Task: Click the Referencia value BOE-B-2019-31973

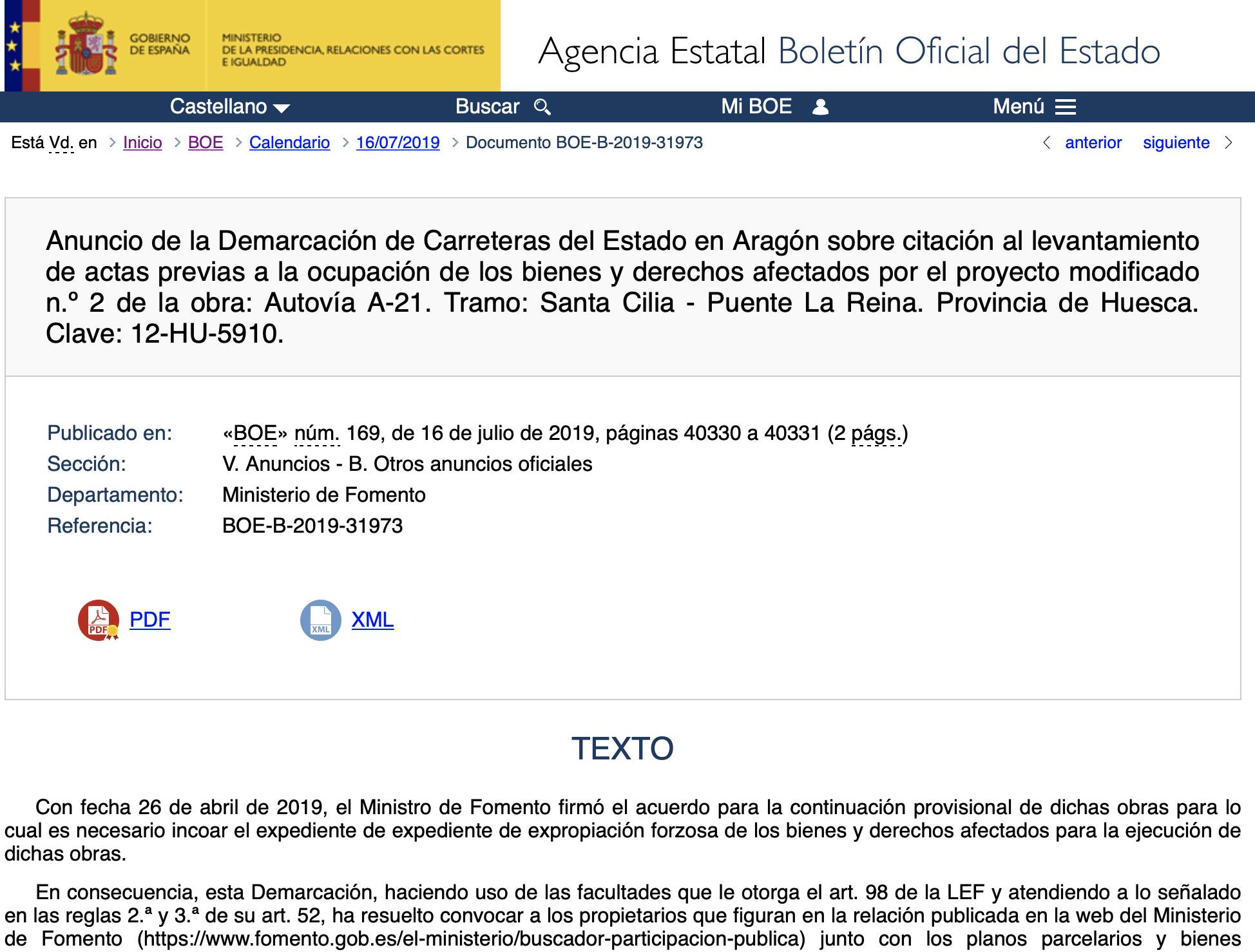Action: [x=312, y=526]
